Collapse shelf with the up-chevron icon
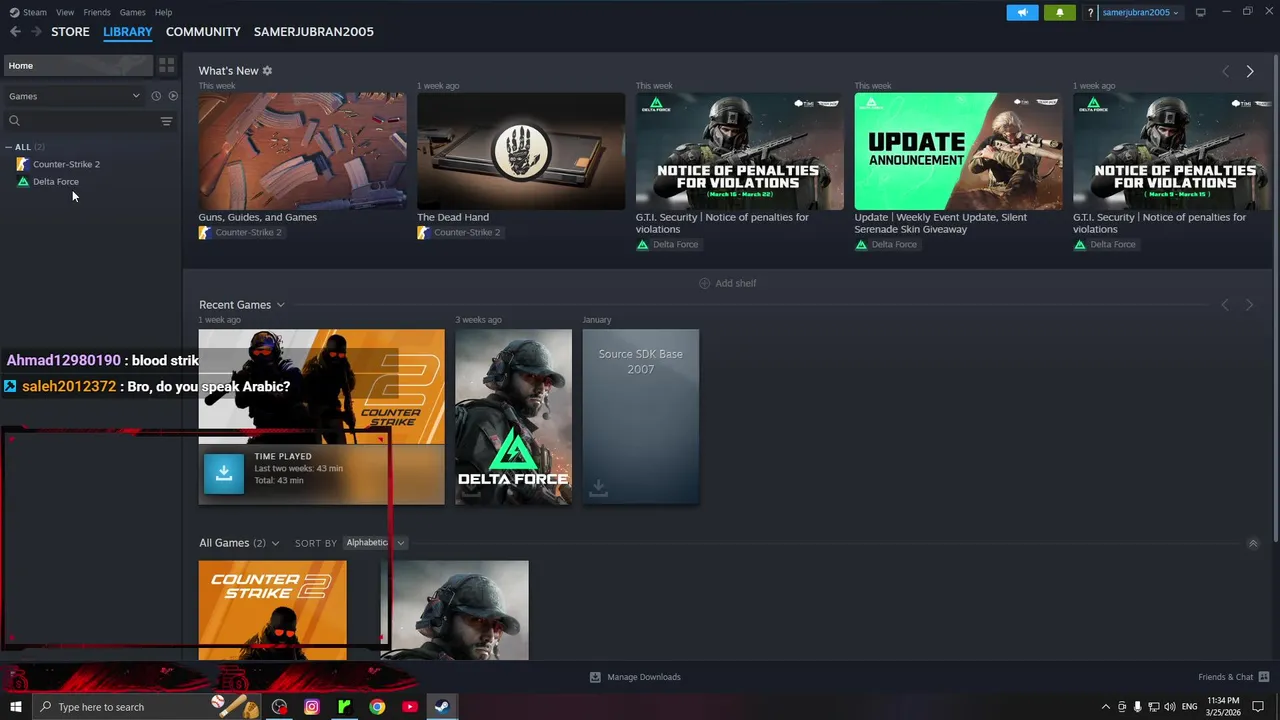The width and height of the screenshot is (1280, 720). coord(1253,543)
